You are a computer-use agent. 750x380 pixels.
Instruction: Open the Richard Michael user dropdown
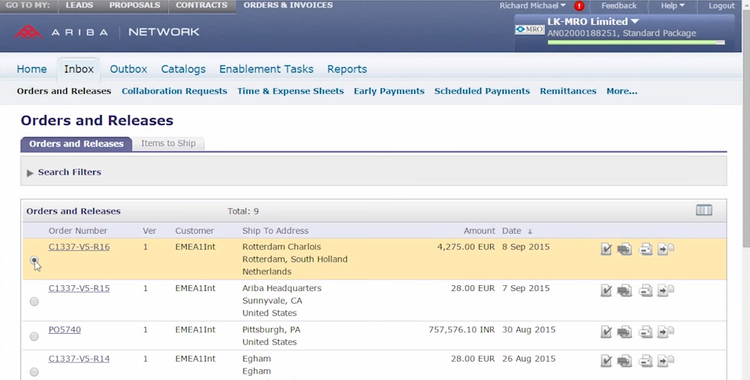[532, 6]
